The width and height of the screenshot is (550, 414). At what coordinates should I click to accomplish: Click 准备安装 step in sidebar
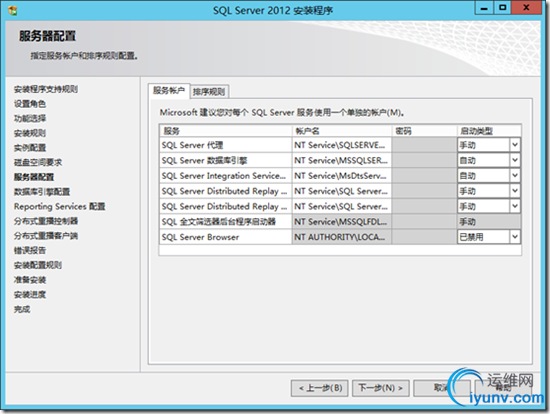pos(30,280)
